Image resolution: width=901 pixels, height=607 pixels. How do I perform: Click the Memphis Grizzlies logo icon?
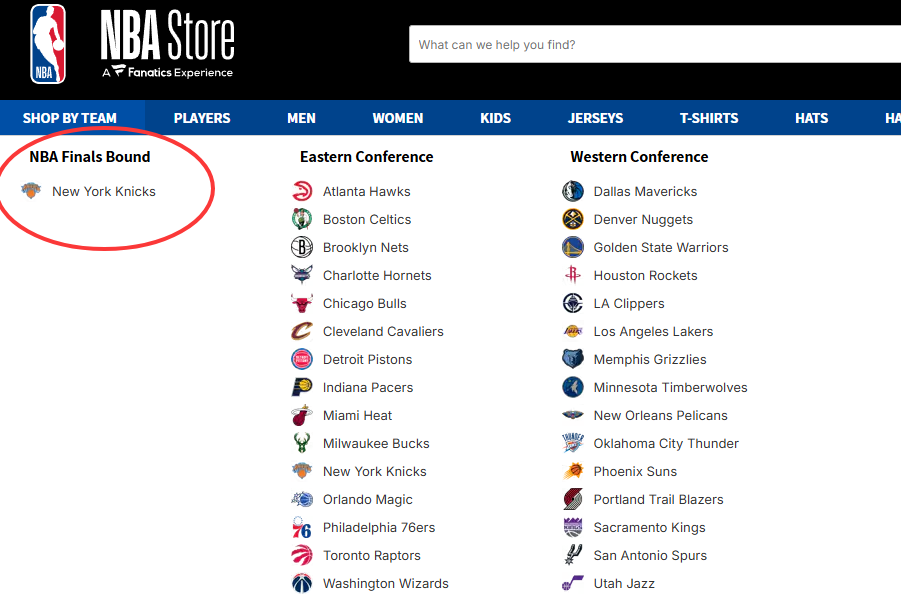573,359
